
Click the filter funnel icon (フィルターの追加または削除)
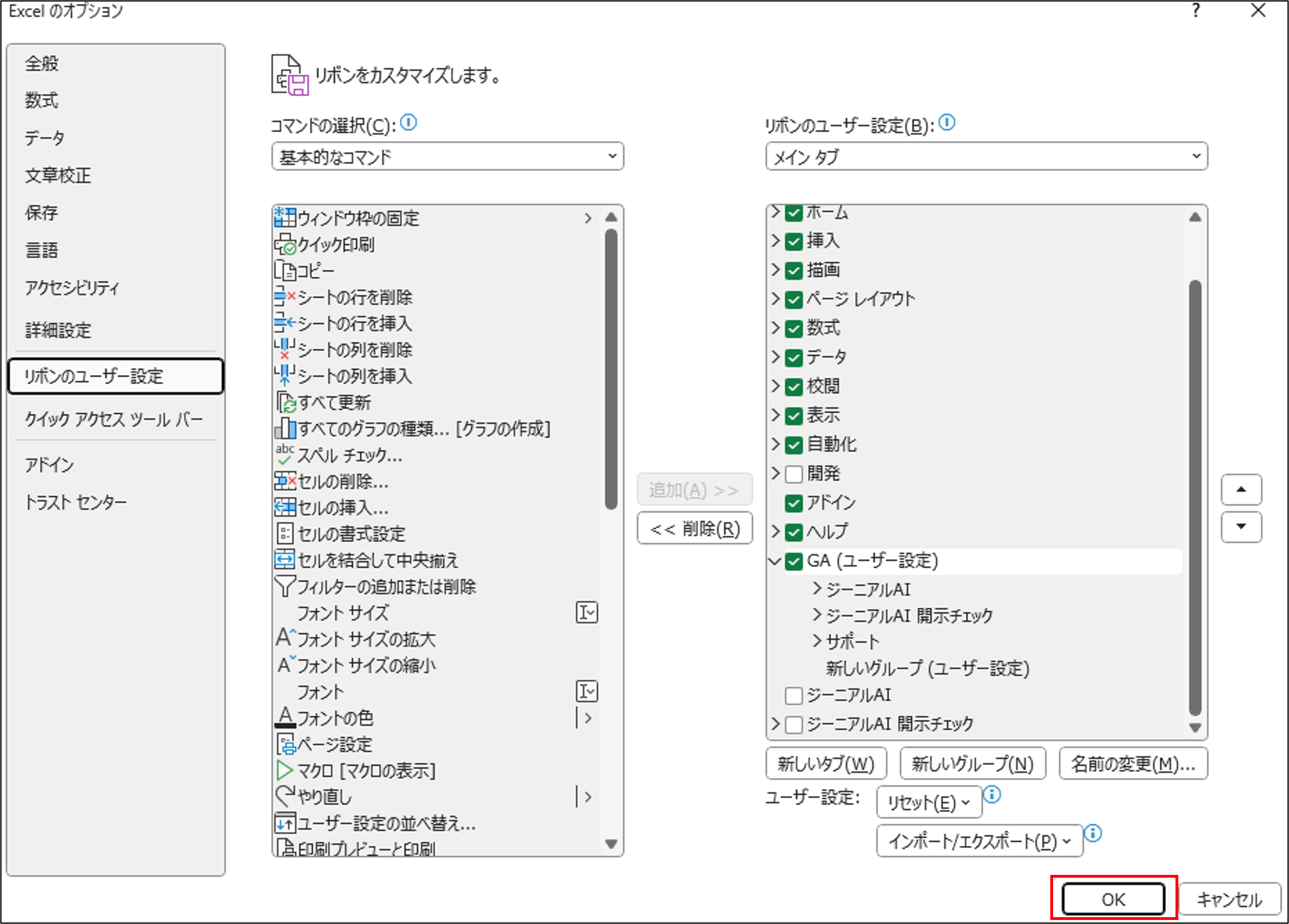(285, 587)
